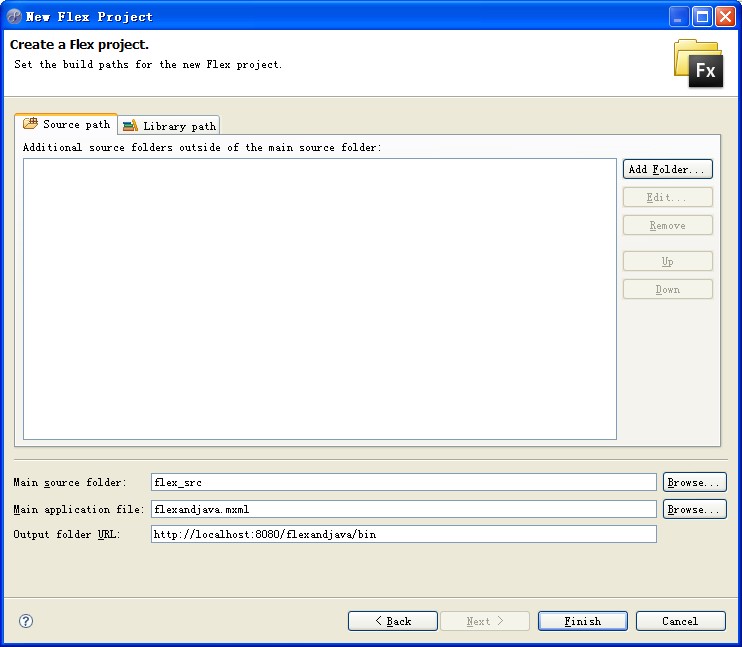Go Back to the previous wizard page
This screenshot has height=647, width=742.
pos(393,621)
